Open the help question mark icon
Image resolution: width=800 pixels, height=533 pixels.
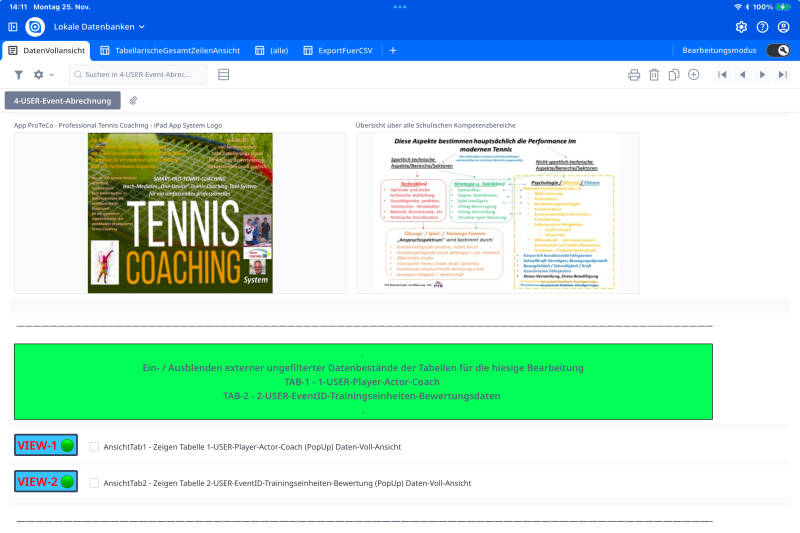click(x=762, y=27)
